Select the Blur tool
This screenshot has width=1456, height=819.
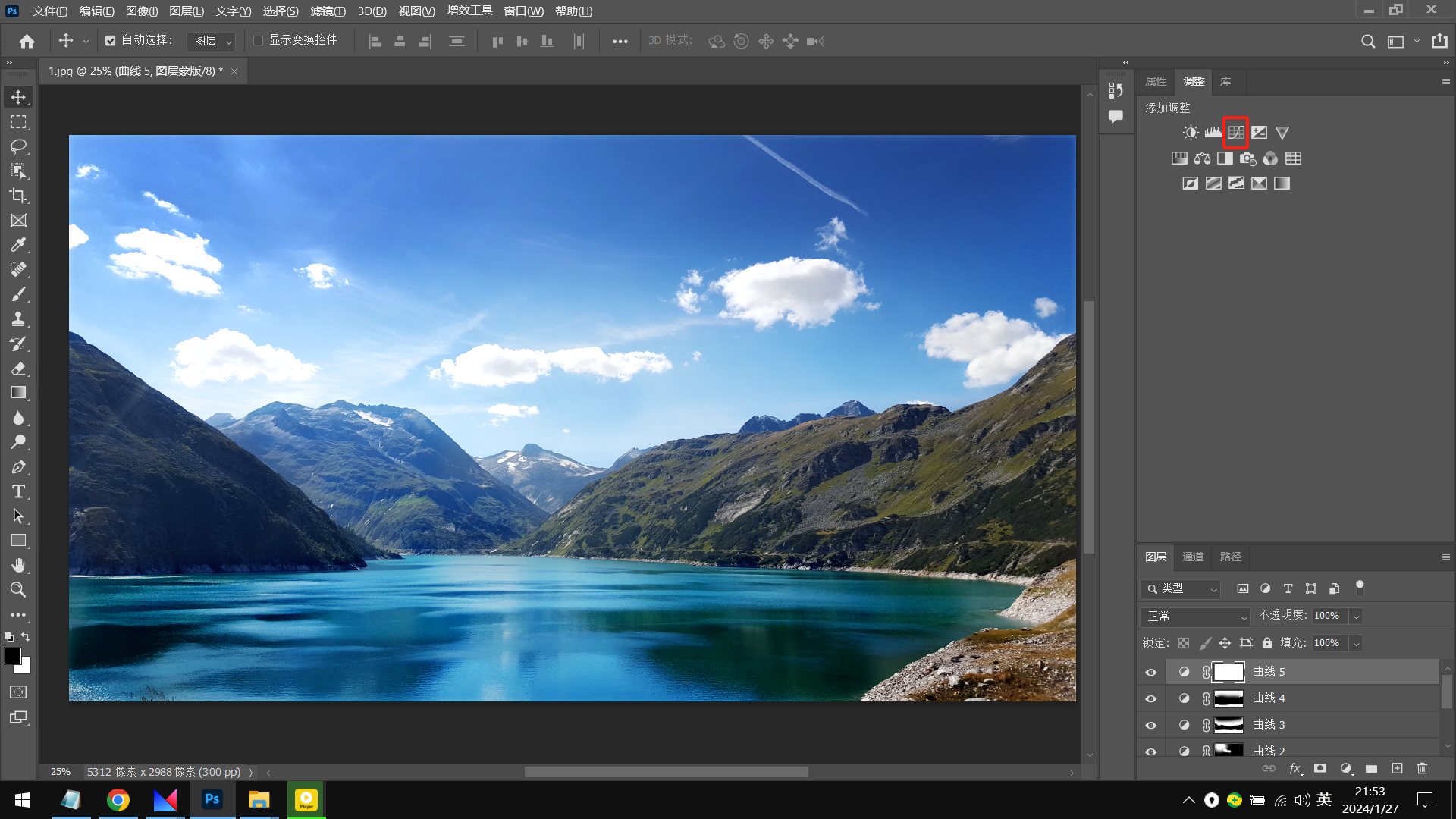[18, 418]
